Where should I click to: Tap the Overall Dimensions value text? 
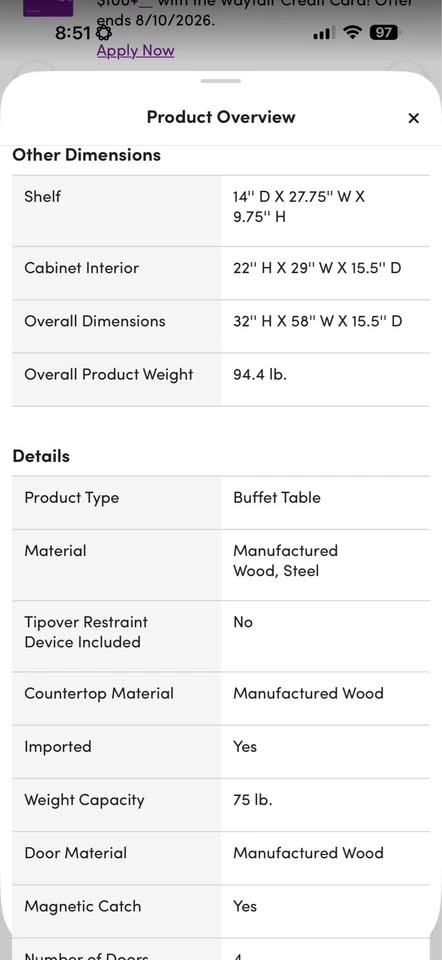pos(318,321)
